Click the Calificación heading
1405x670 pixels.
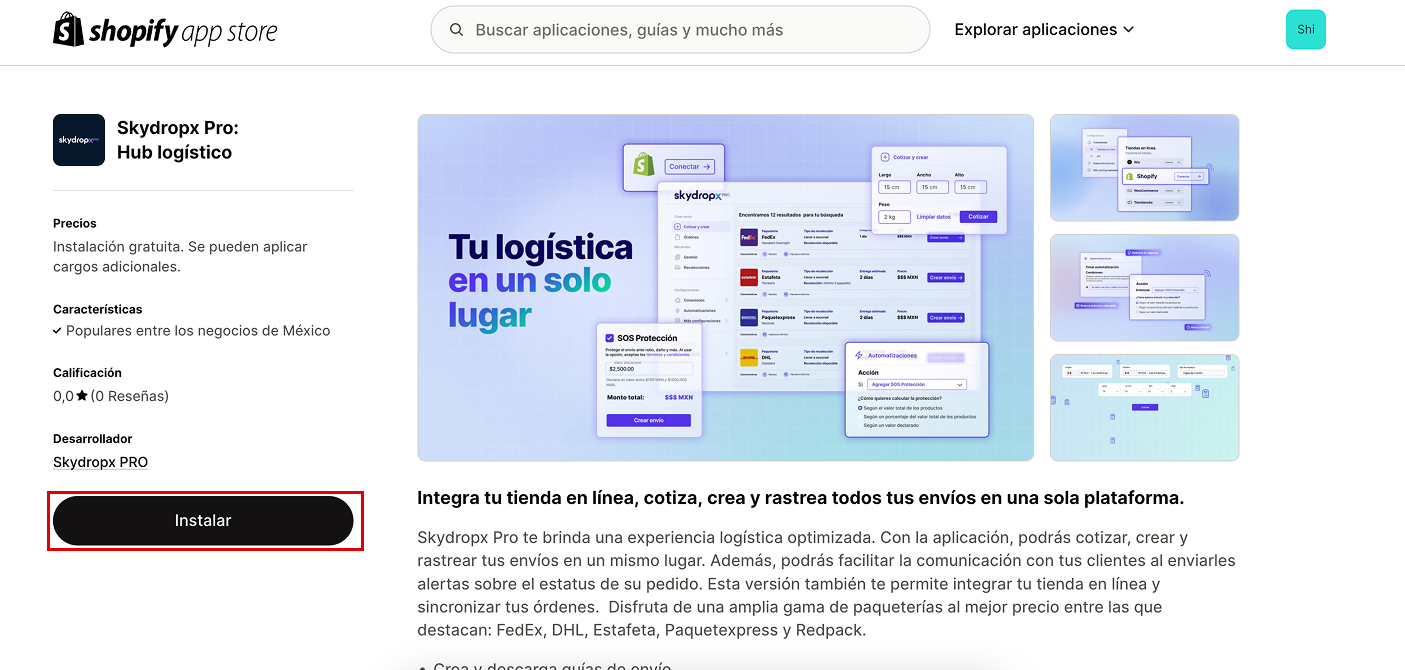pyautogui.click(x=87, y=373)
